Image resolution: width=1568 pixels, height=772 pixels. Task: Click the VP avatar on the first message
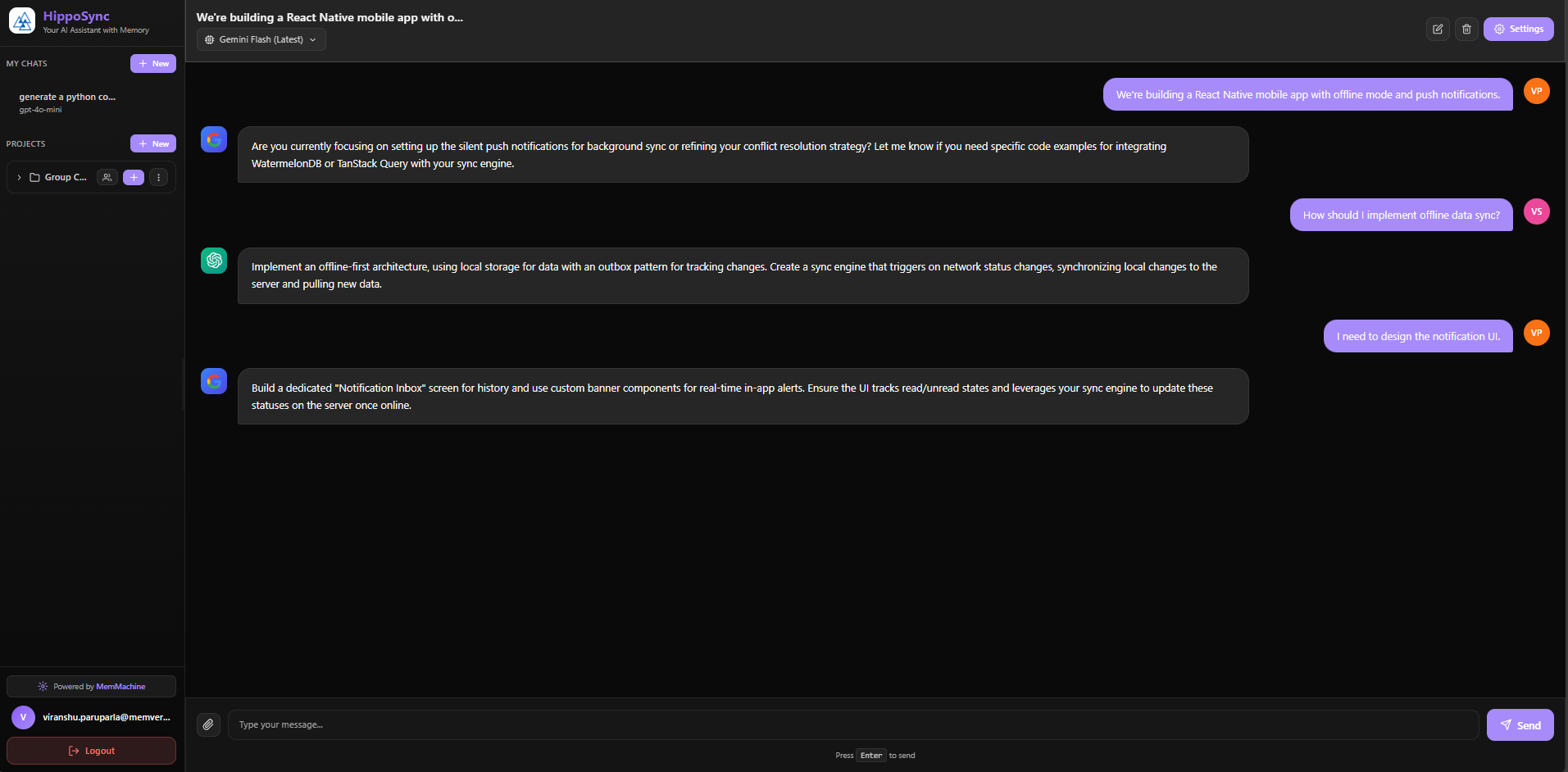pos(1537,91)
